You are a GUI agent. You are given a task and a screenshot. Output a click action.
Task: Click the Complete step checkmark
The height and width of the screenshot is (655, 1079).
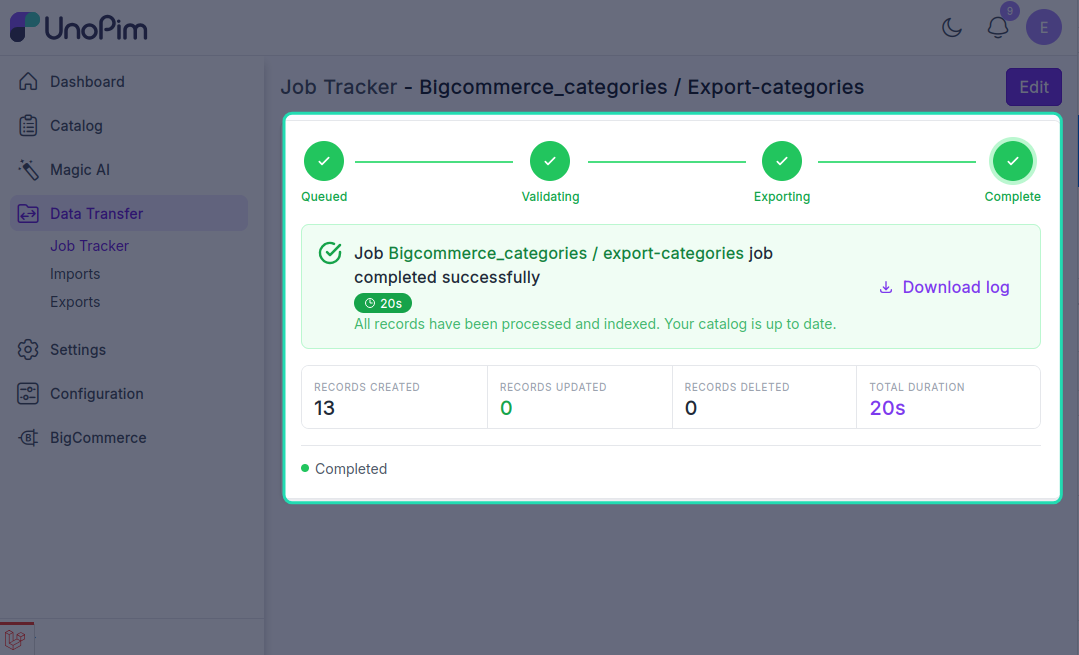[x=1013, y=161]
